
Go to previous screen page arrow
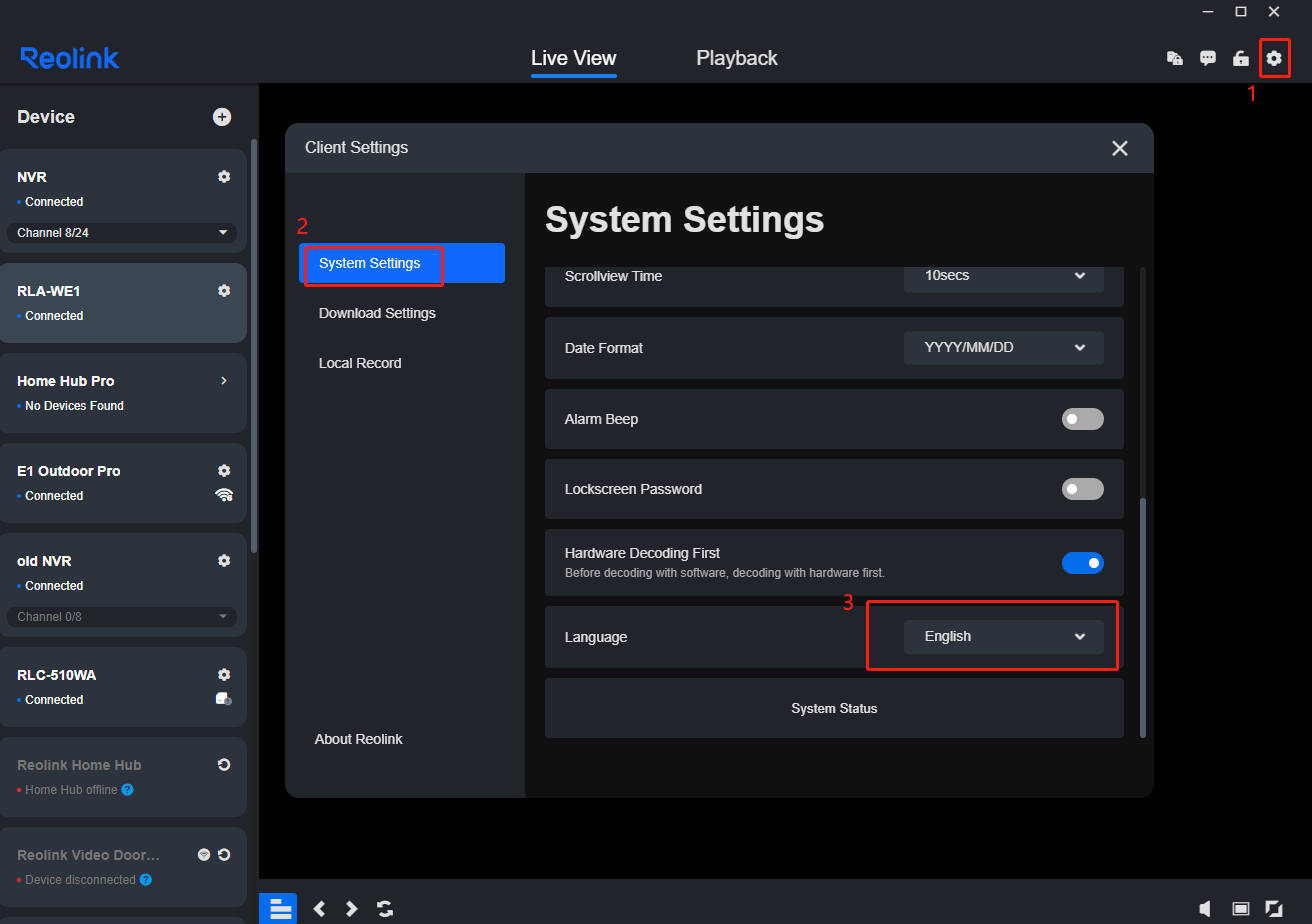[x=319, y=908]
